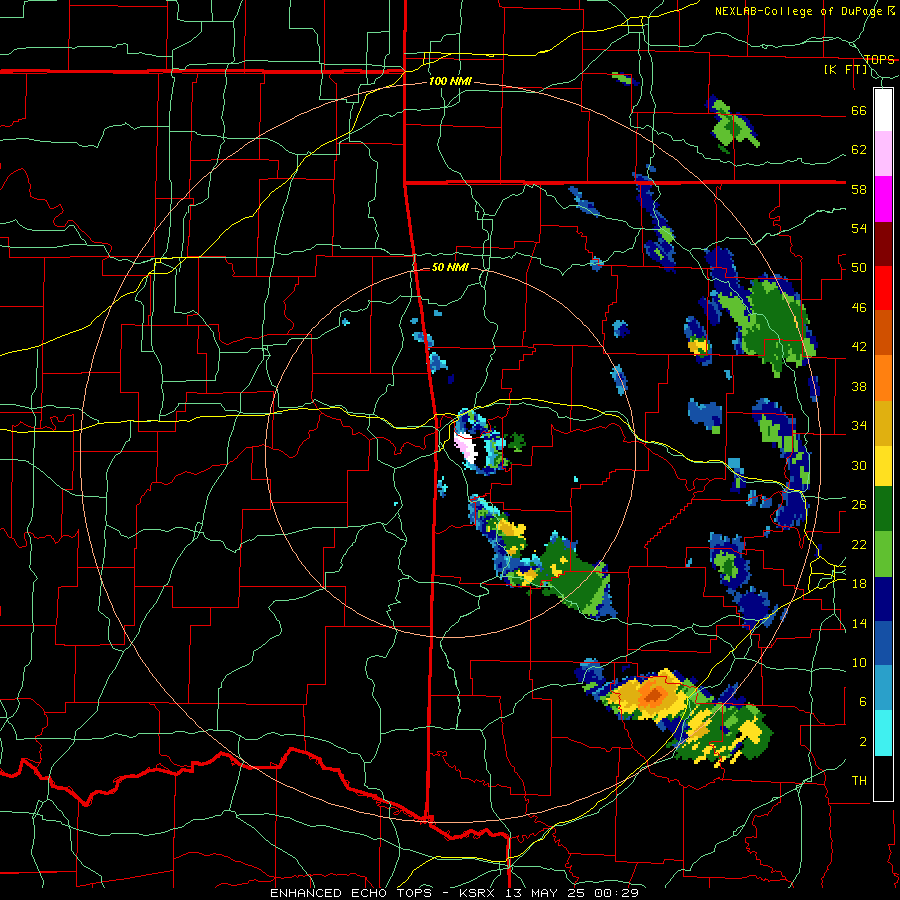Viewport: 900px width, 900px height.
Task: Click the "100 NMI" range ring label
Action: pos(450,82)
